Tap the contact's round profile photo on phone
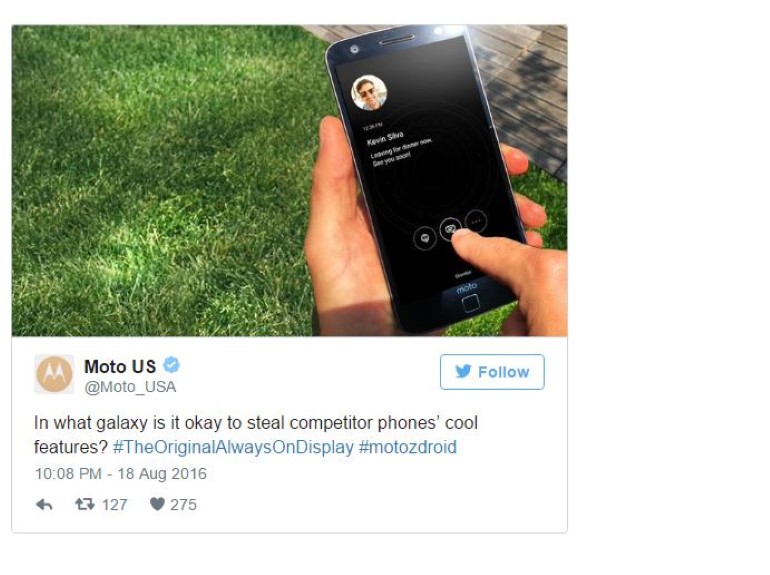This screenshot has width=770, height=575. click(369, 93)
